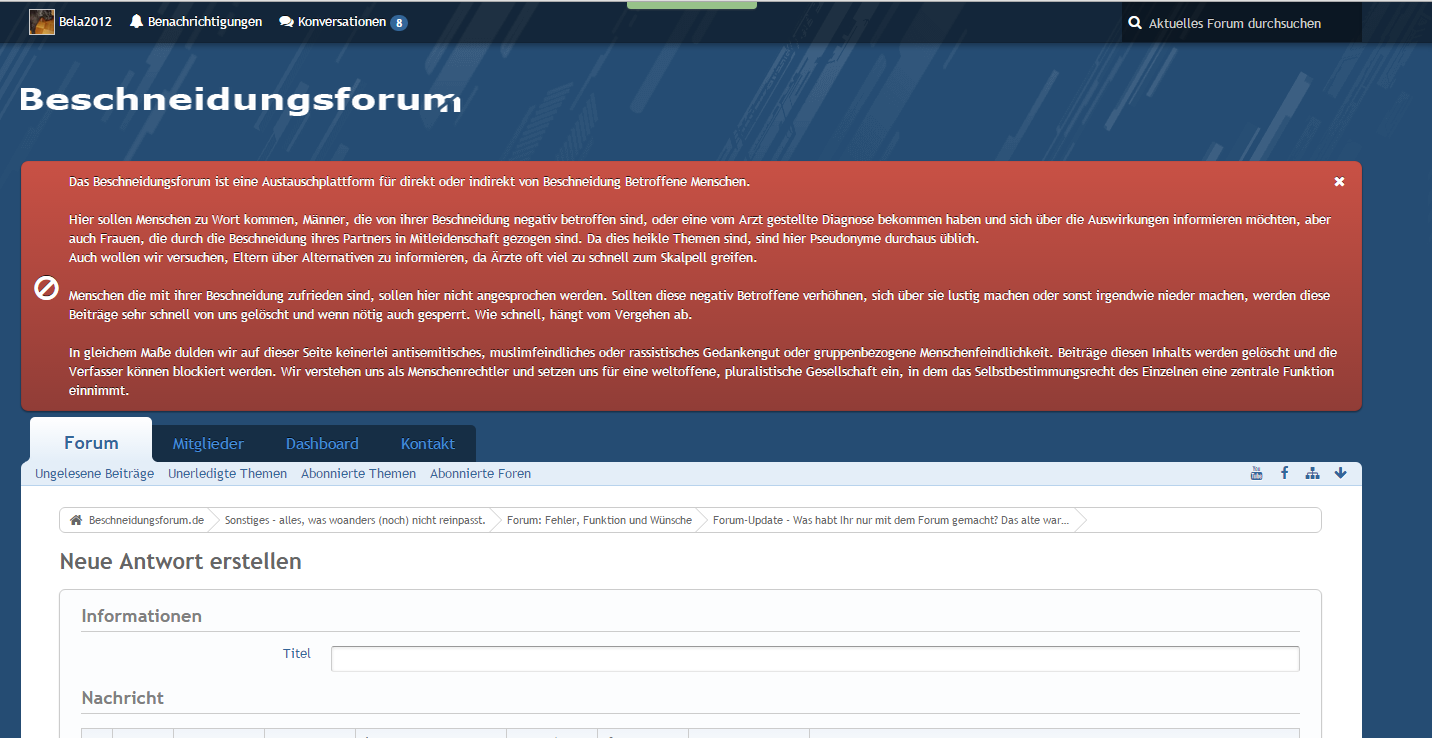Image resolution: width=1432 pixels, height=738 pixels.
Task: Open the sitemap icon
Action: click(x=1313, y=473)
